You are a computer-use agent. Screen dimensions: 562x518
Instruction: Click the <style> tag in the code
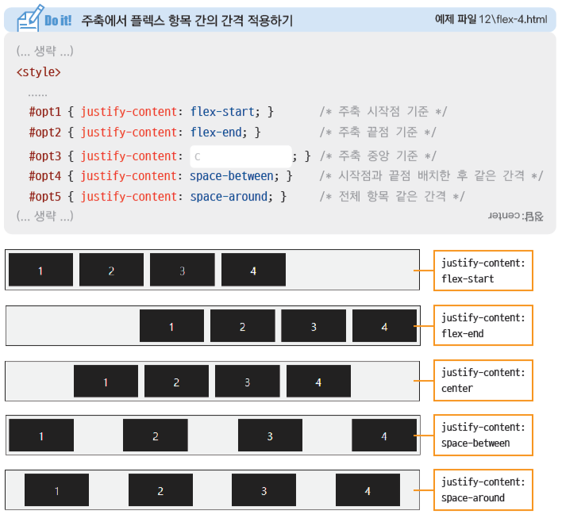point(39,72)
